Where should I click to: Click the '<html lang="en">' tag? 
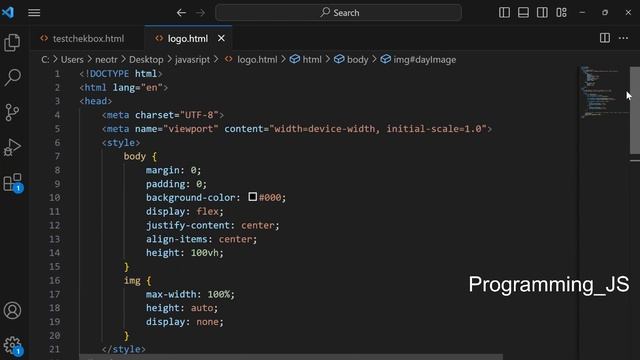(124, 88)
